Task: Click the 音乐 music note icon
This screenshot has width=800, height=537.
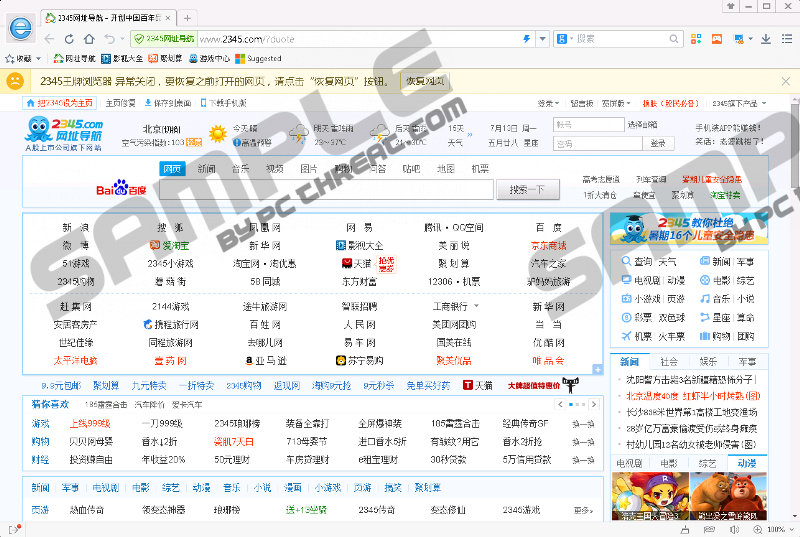Action: coord(705,299)
